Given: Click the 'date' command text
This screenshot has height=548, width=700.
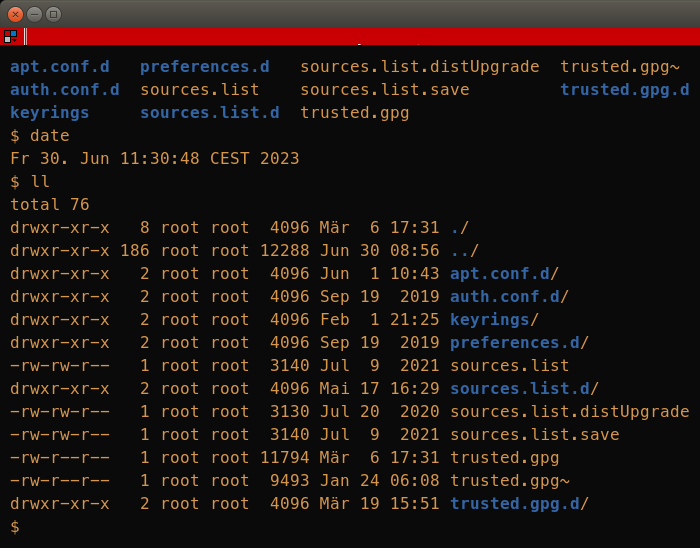Looking at the screenshot, I should tap(50, 136).
